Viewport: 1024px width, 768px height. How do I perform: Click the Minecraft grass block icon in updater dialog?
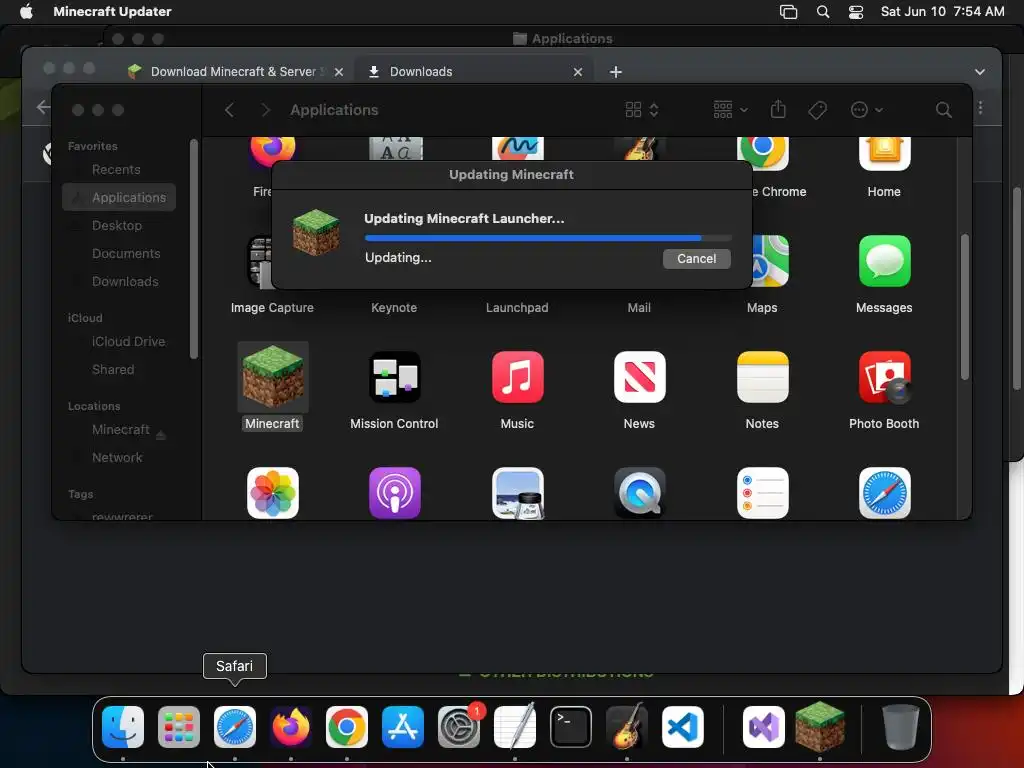316,232
